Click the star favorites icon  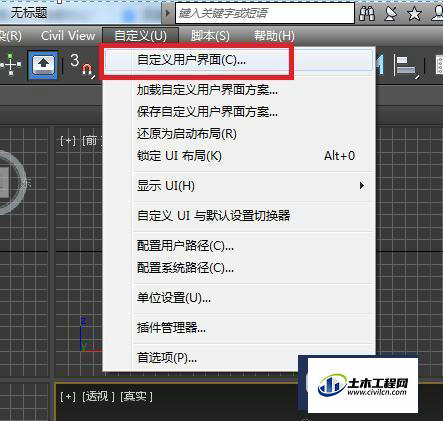(x=414, y=14)
